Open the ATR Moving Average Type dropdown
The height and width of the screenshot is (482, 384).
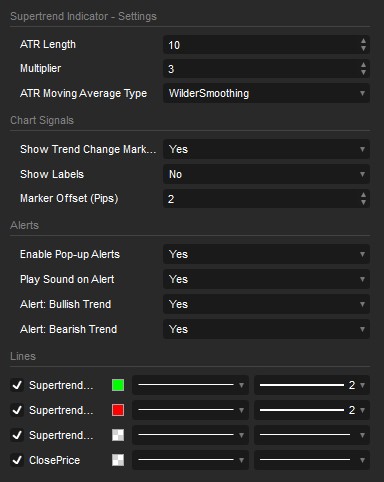(266, 93)
